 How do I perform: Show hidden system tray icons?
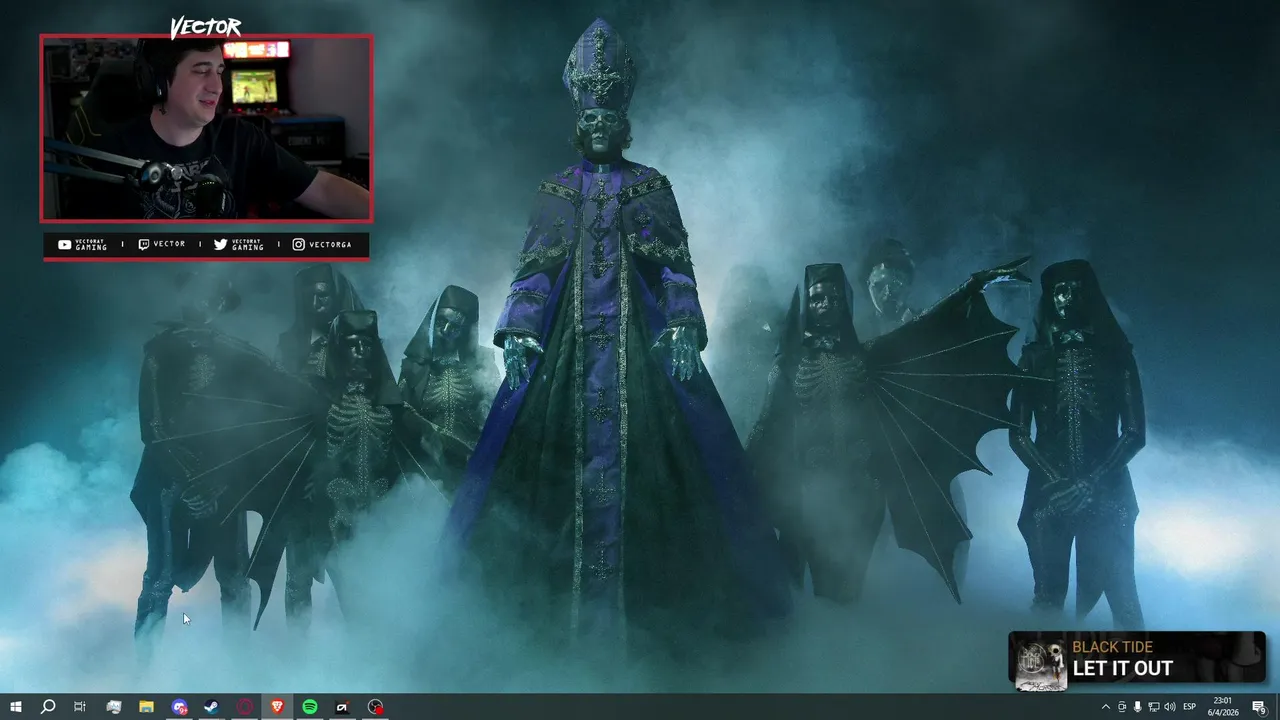point(1105,707)
